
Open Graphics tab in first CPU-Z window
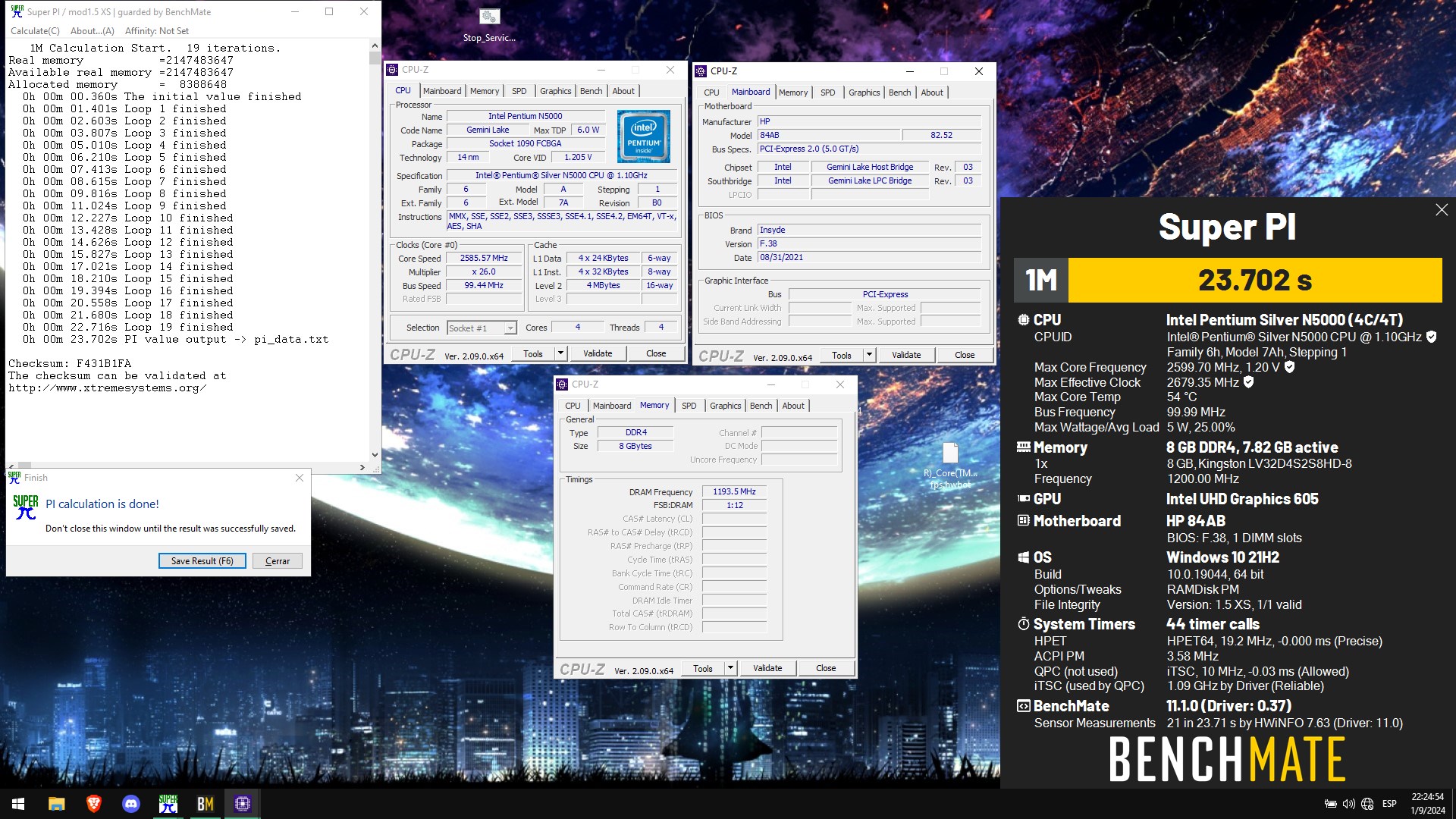pos(556,91)
